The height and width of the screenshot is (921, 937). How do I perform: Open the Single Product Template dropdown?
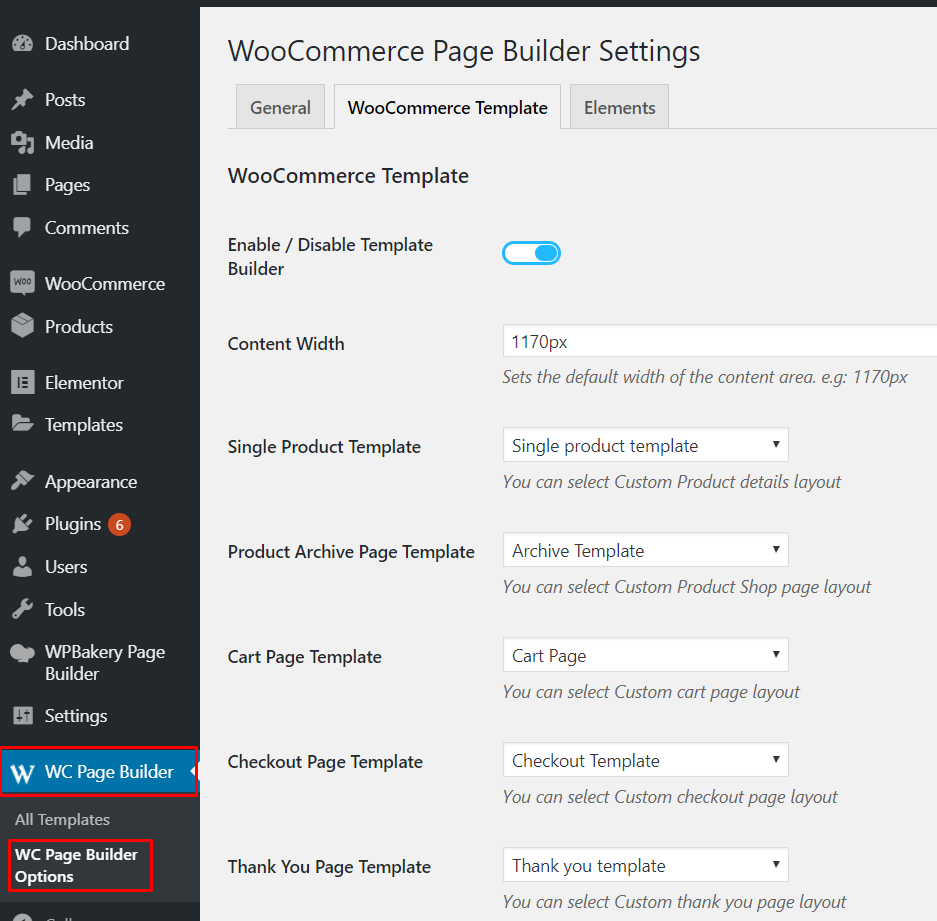tap(645, 446)
